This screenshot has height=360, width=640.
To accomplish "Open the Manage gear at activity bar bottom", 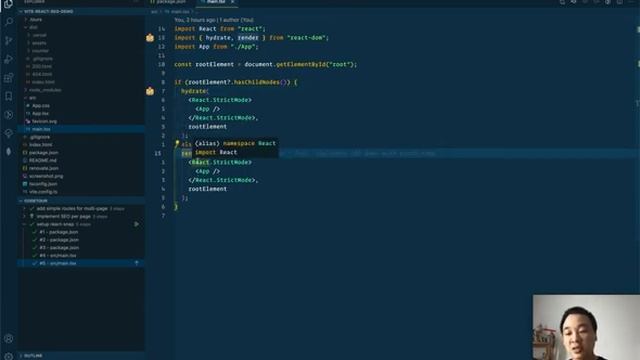I will 8,356.
